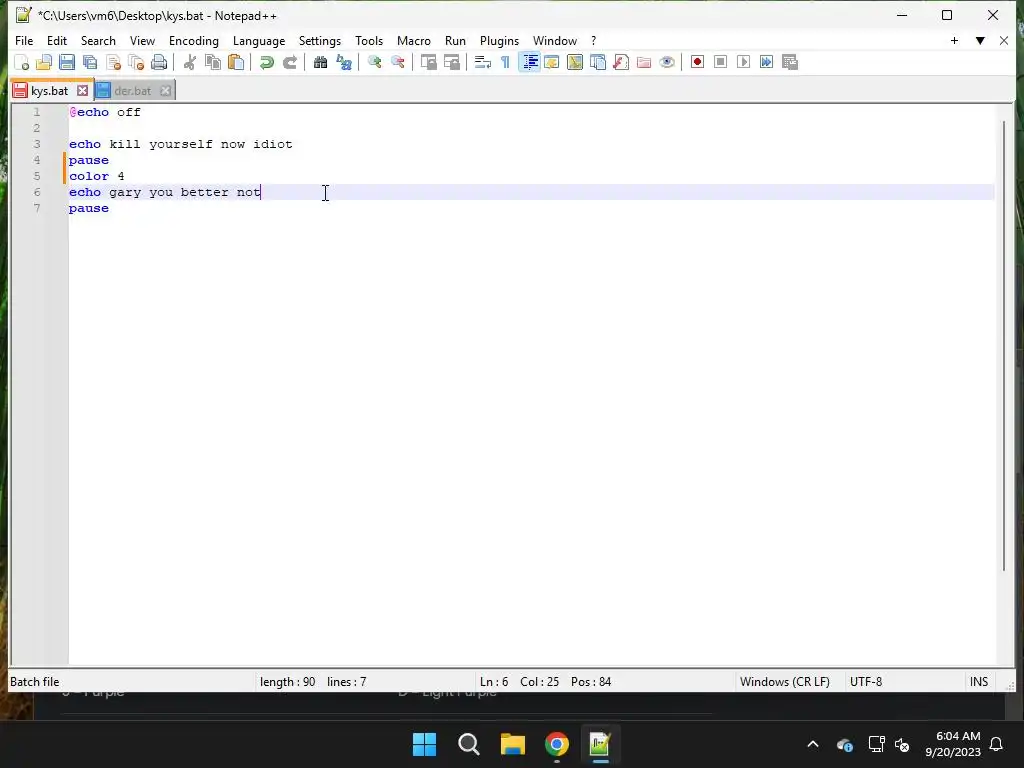Viewport: 1024px width, 768px height.
Task: Click the Stop Recording macro button
Action: [720, 62]
